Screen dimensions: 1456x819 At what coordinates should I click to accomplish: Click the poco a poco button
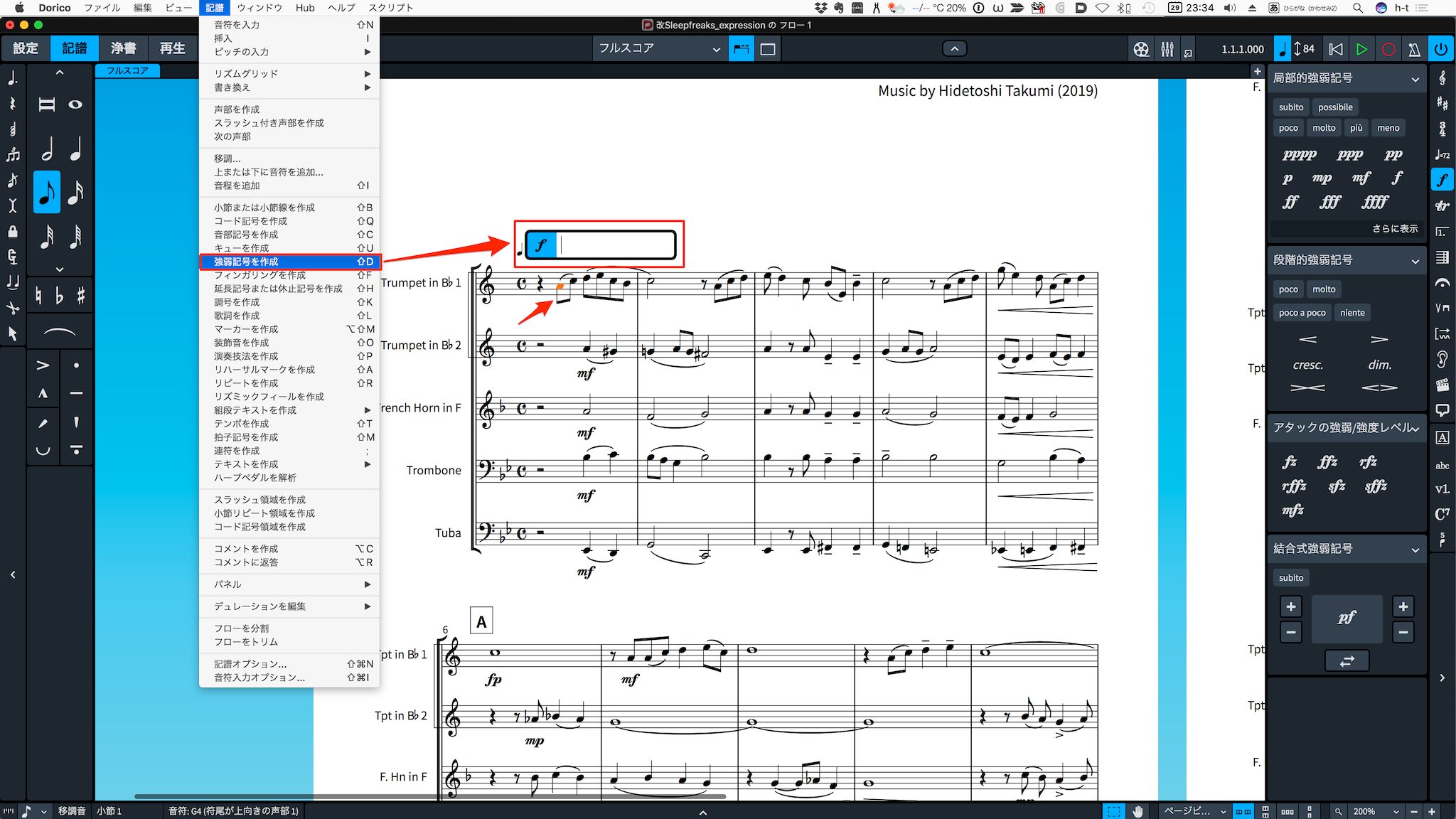1302,313
